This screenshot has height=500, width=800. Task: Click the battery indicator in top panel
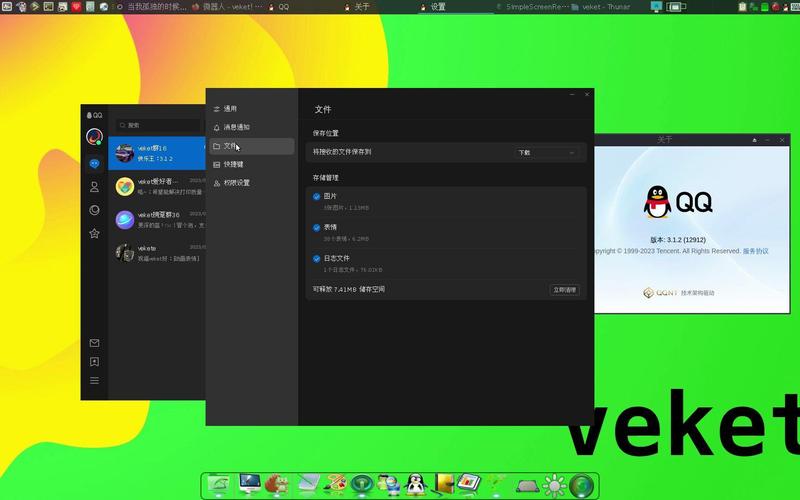tap(676, 7)
